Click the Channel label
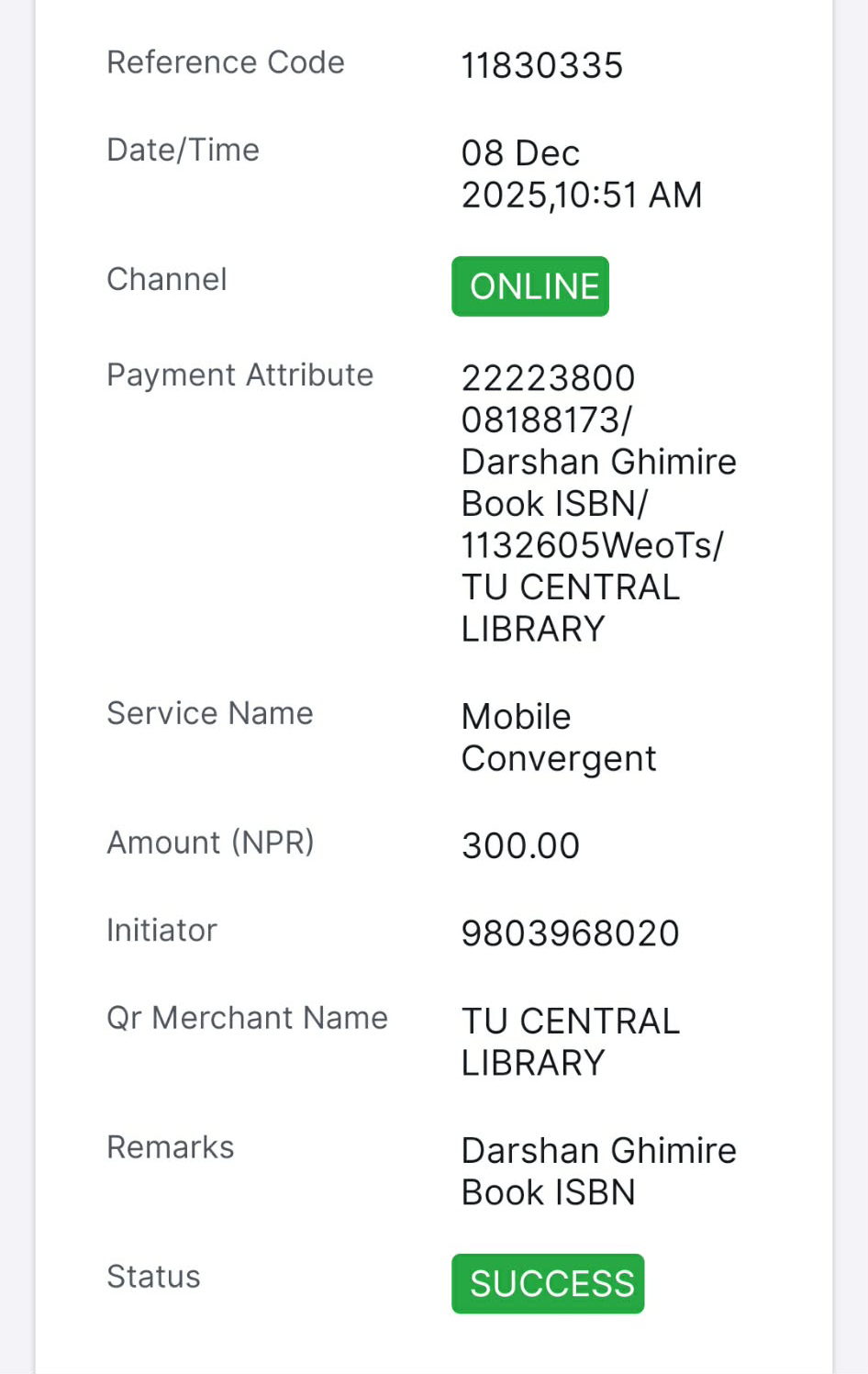868x1374 pixels. coord(166,279)
